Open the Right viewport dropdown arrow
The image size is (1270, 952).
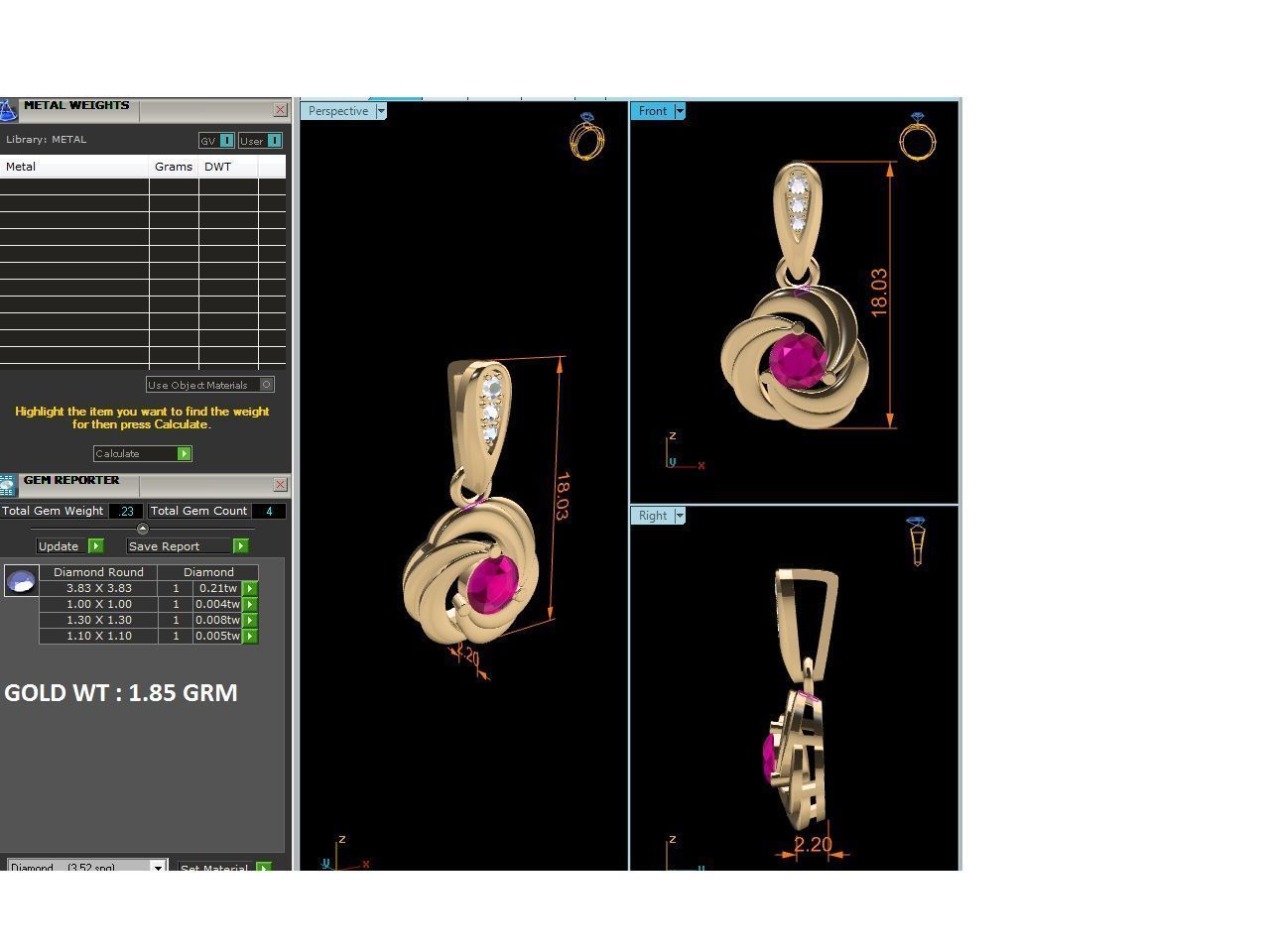[680, 516]
